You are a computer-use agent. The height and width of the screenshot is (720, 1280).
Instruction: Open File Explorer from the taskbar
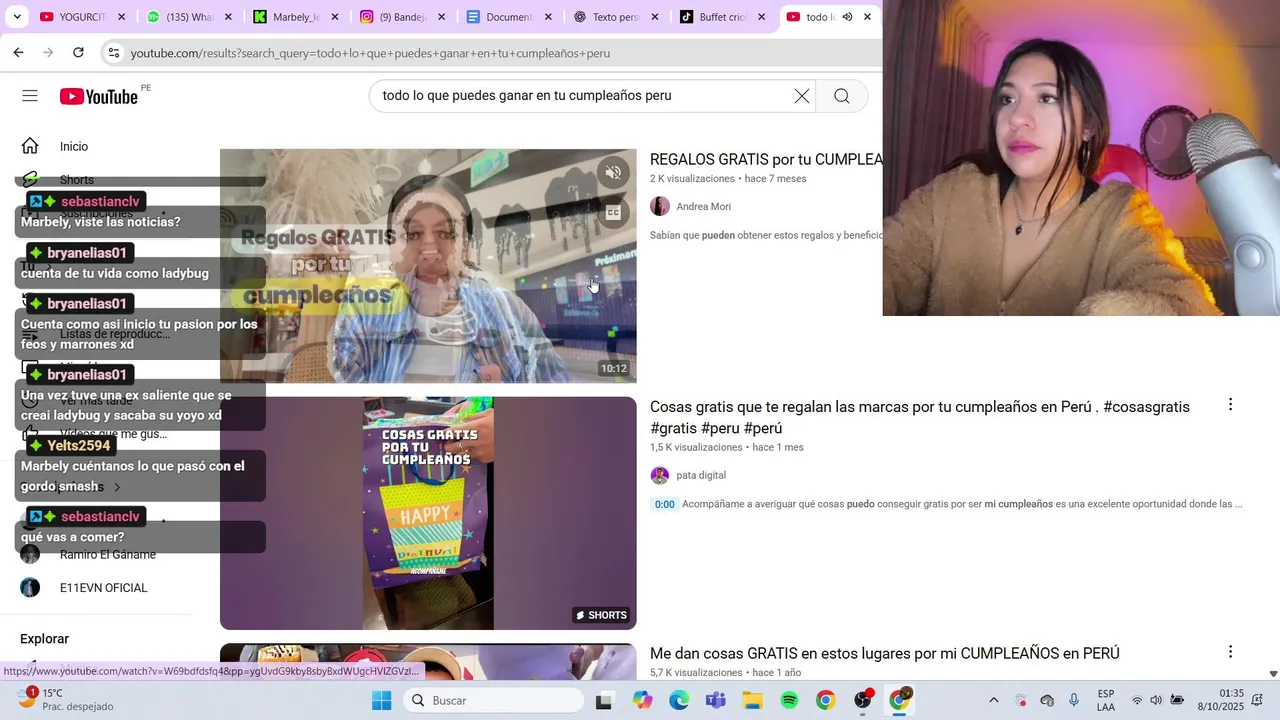coord(752,700)
